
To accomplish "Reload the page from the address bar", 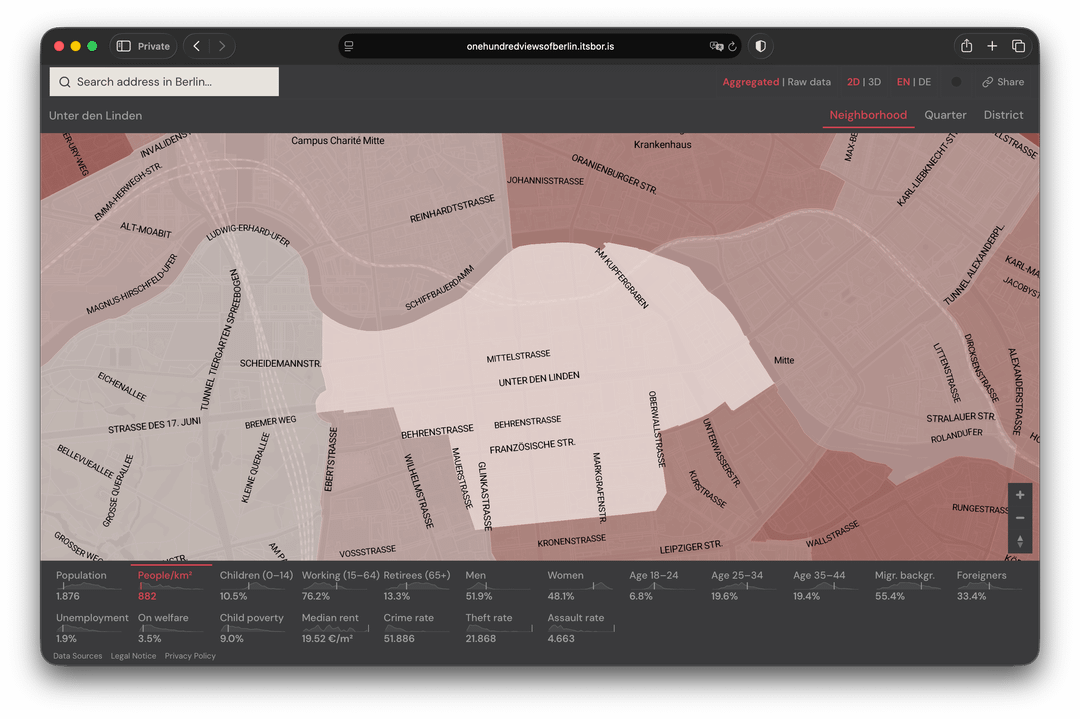I will click(x=732, y=46).
